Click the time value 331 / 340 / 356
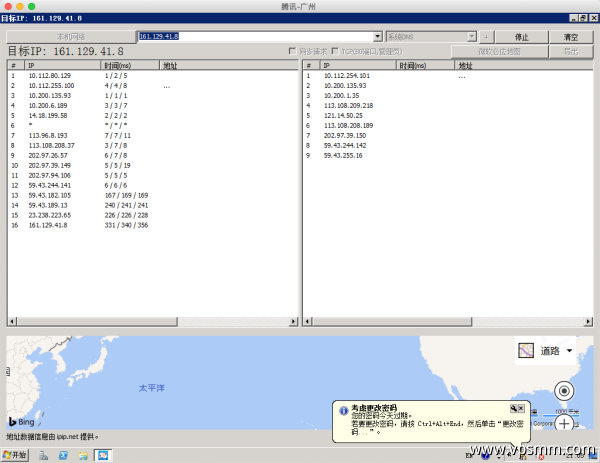The width and height of the screenshot is (600, 463). pyautogui.click(x=126, y=225)
